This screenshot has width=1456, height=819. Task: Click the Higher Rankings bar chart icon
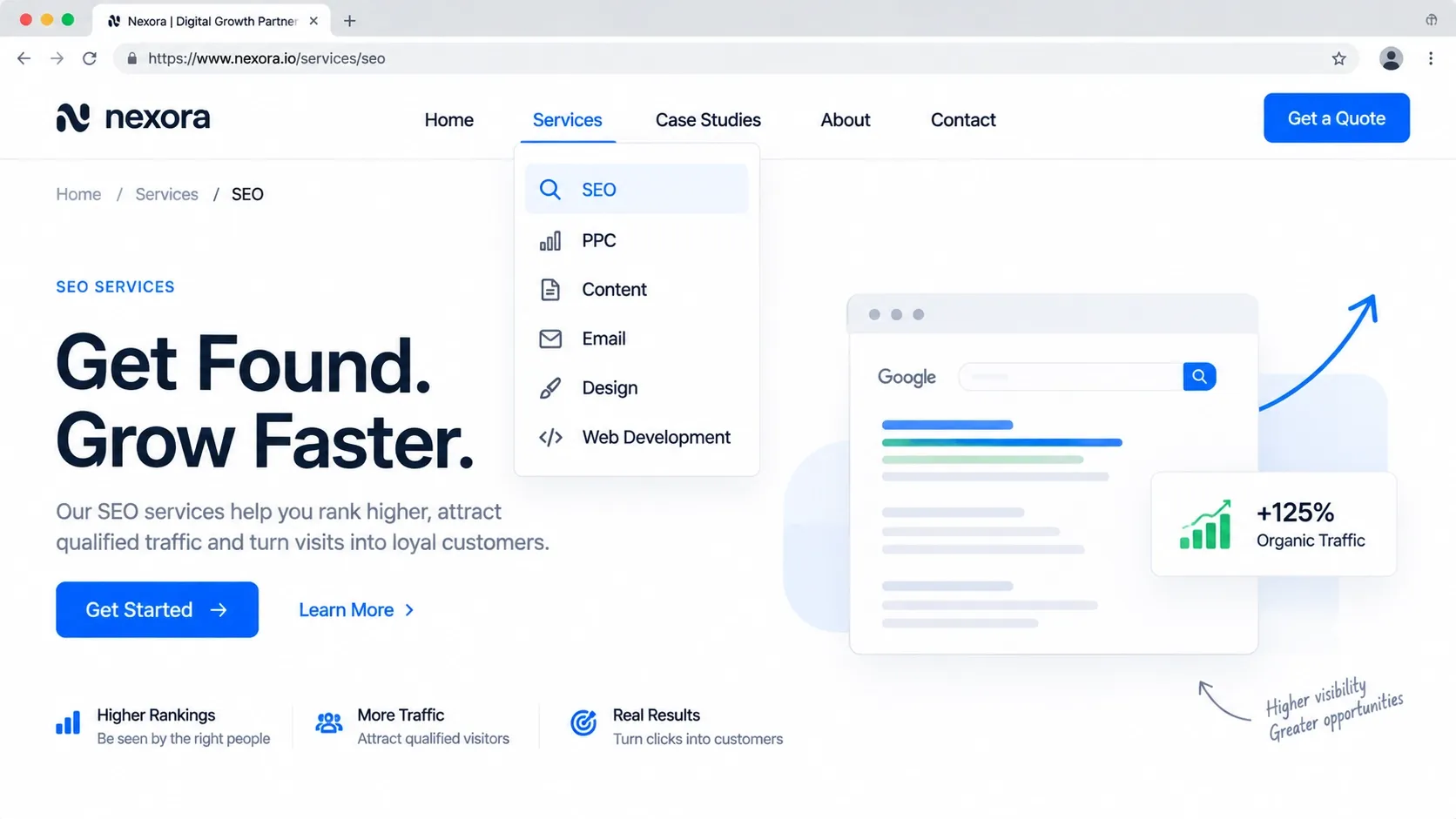tap(68, 723)
